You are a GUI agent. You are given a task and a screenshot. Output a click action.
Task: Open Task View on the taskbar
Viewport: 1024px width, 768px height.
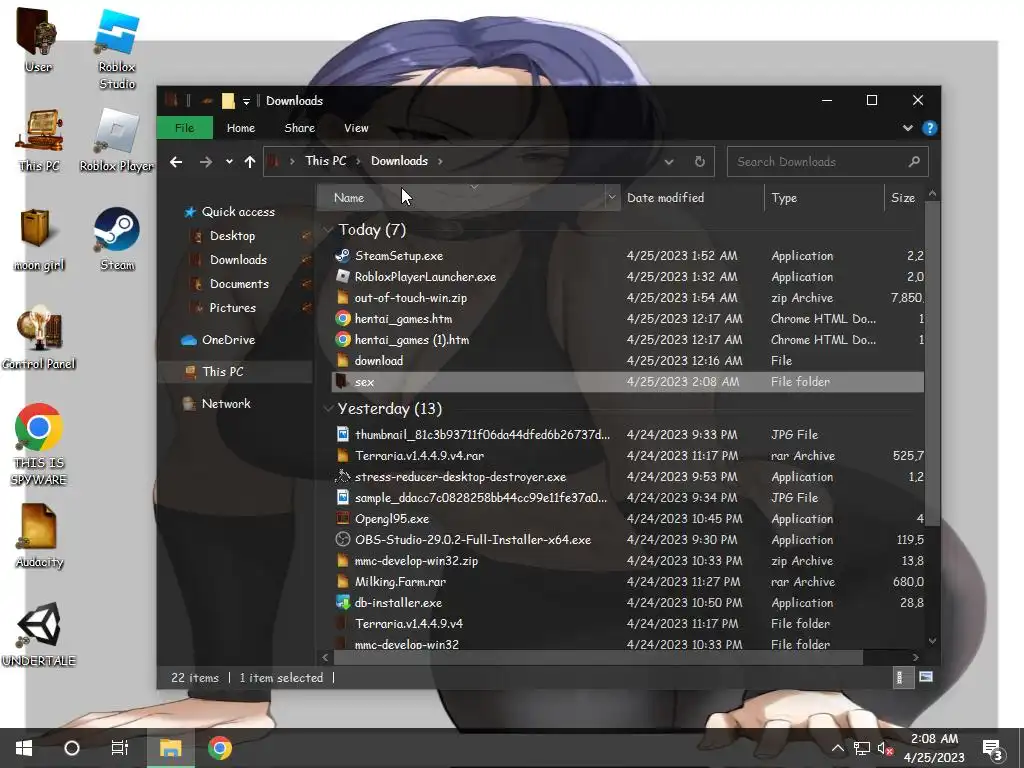[120, 748]
